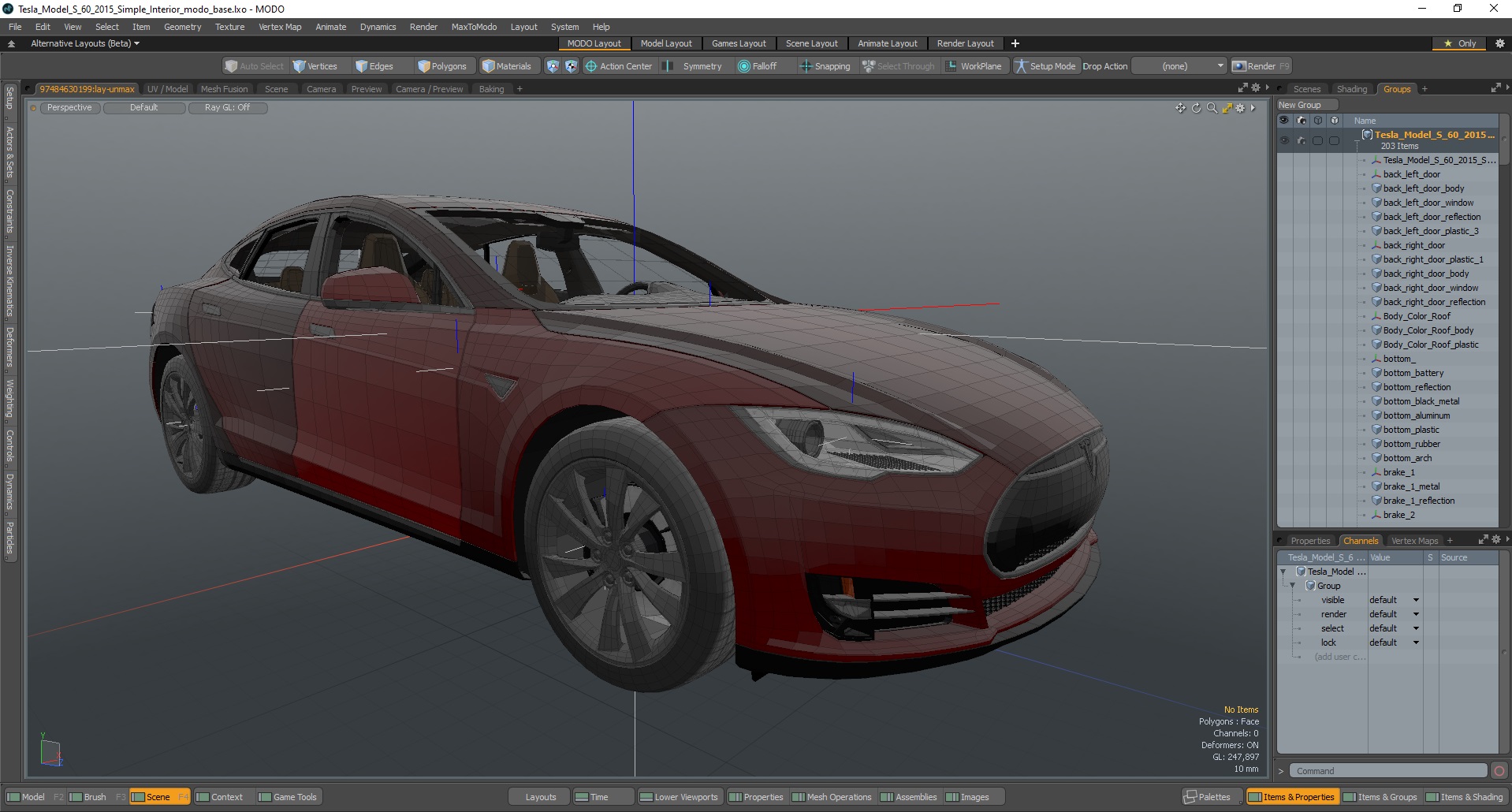Click the viewport maximize arrows icon
The width and height of the screenshot is (1512, 812).
[1227, 108]
